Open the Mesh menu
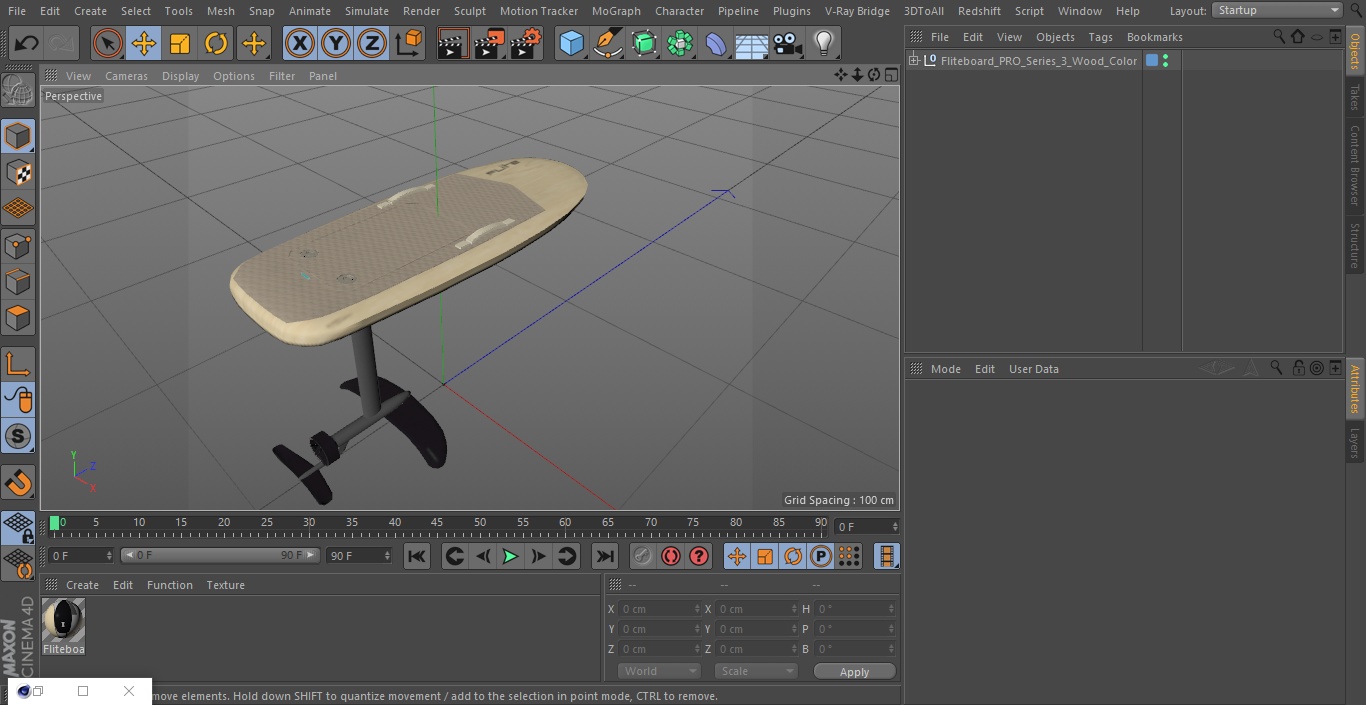The height and width of the screenshot is (705, 1366). tap(220, 11)
